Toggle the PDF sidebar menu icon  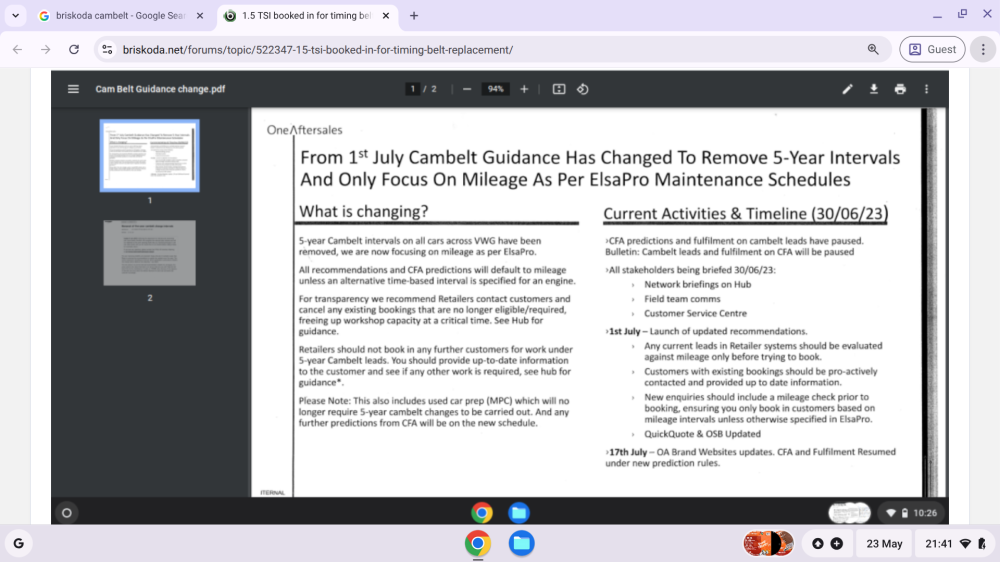pyautogui.click(x=73, y=89)
